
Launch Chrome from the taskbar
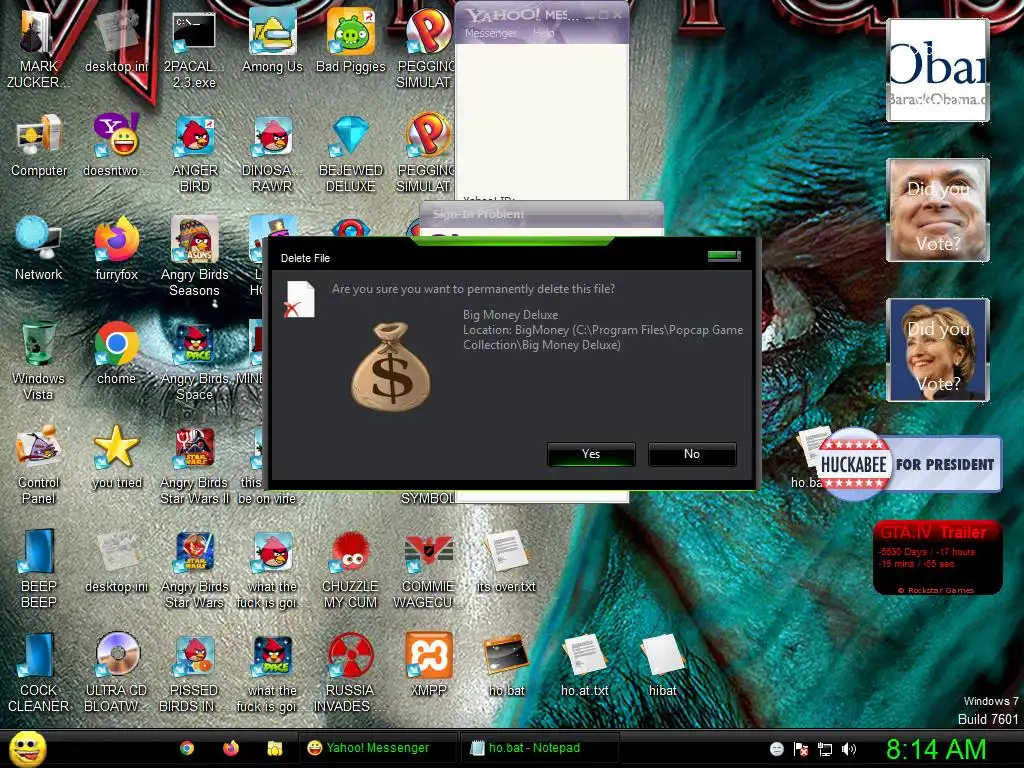click(187, 748)
